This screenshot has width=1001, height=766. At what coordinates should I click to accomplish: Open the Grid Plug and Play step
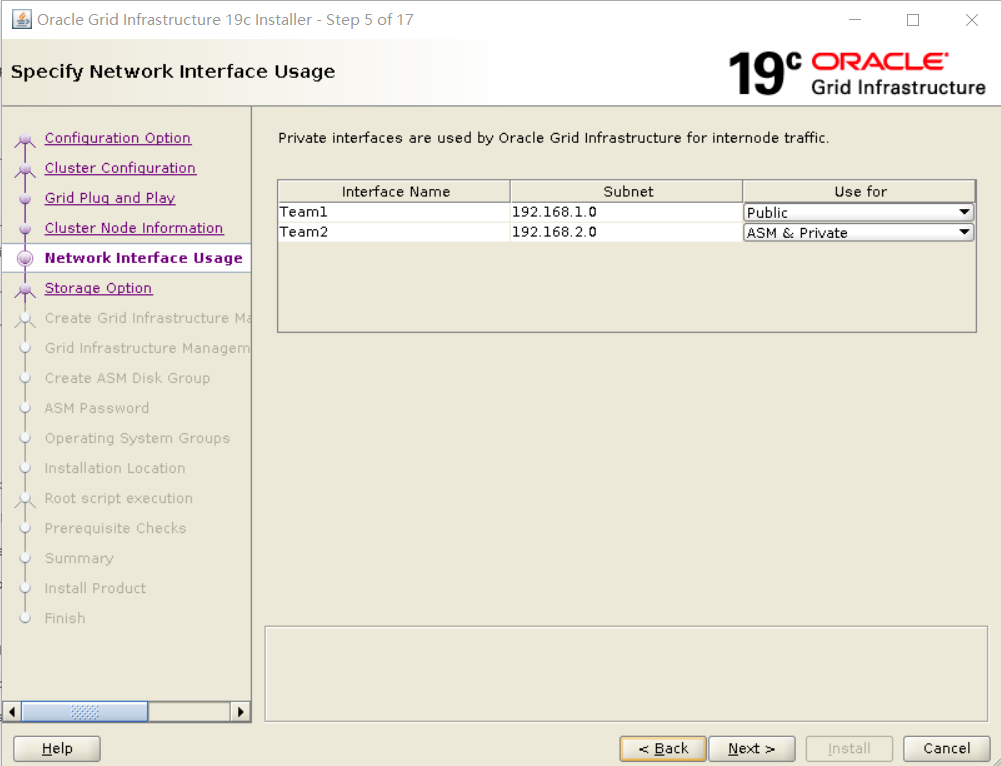[110, 198]
